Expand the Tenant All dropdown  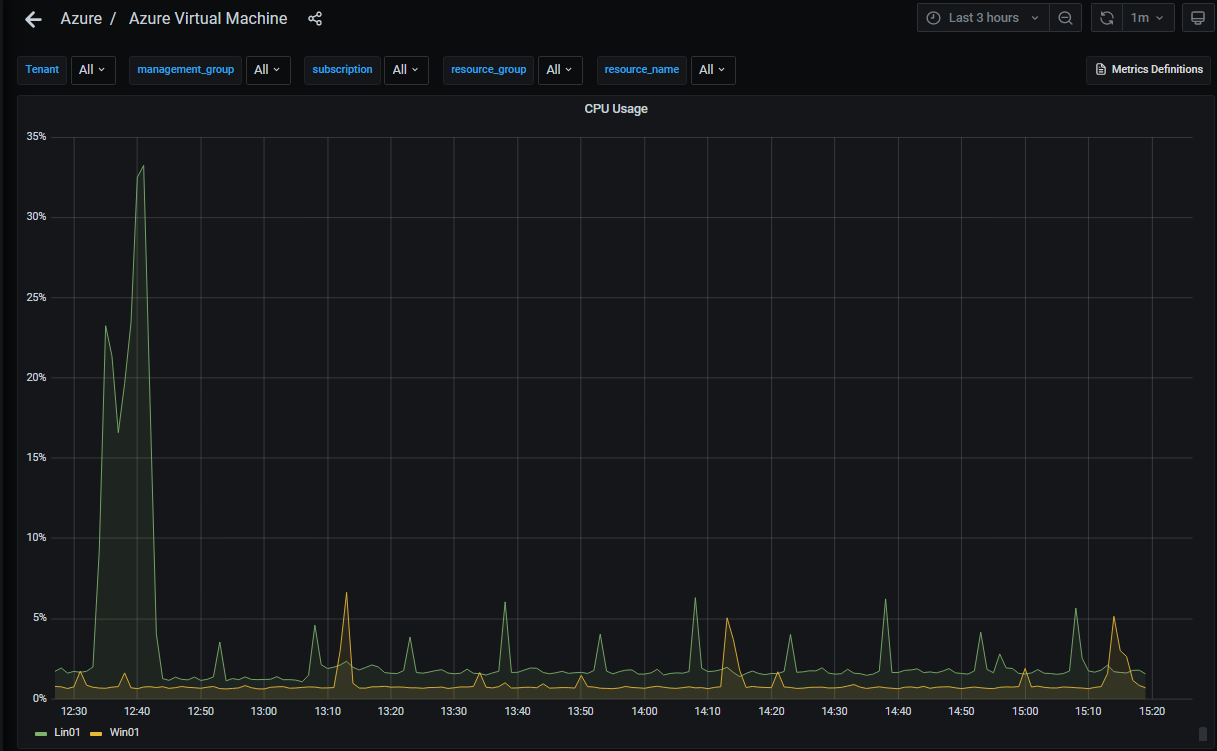click(92, 70)
